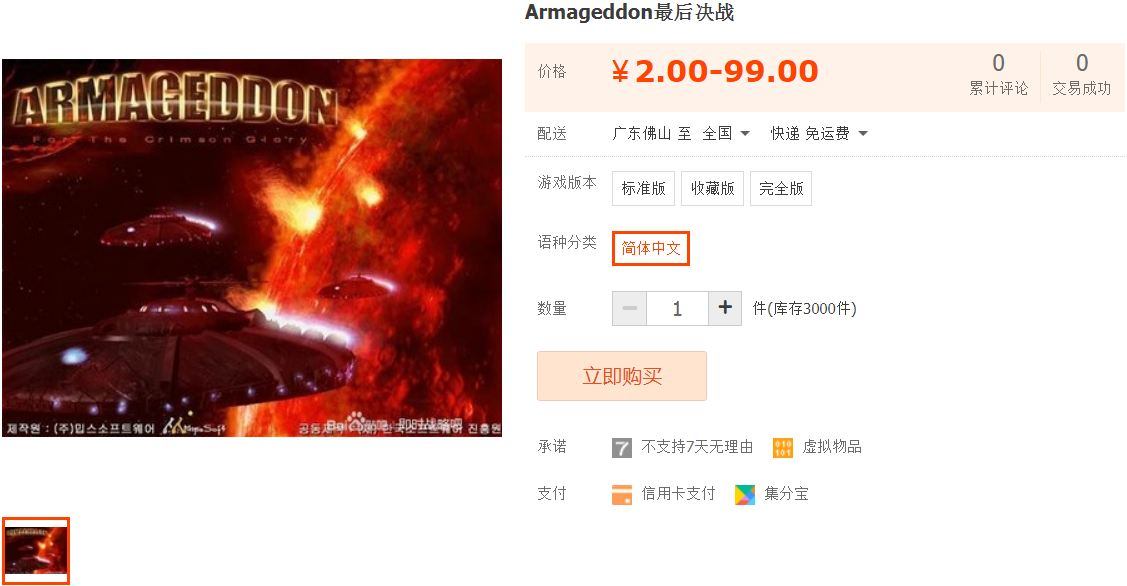
Task: Select the small product thumbnail
Action: 36,551
